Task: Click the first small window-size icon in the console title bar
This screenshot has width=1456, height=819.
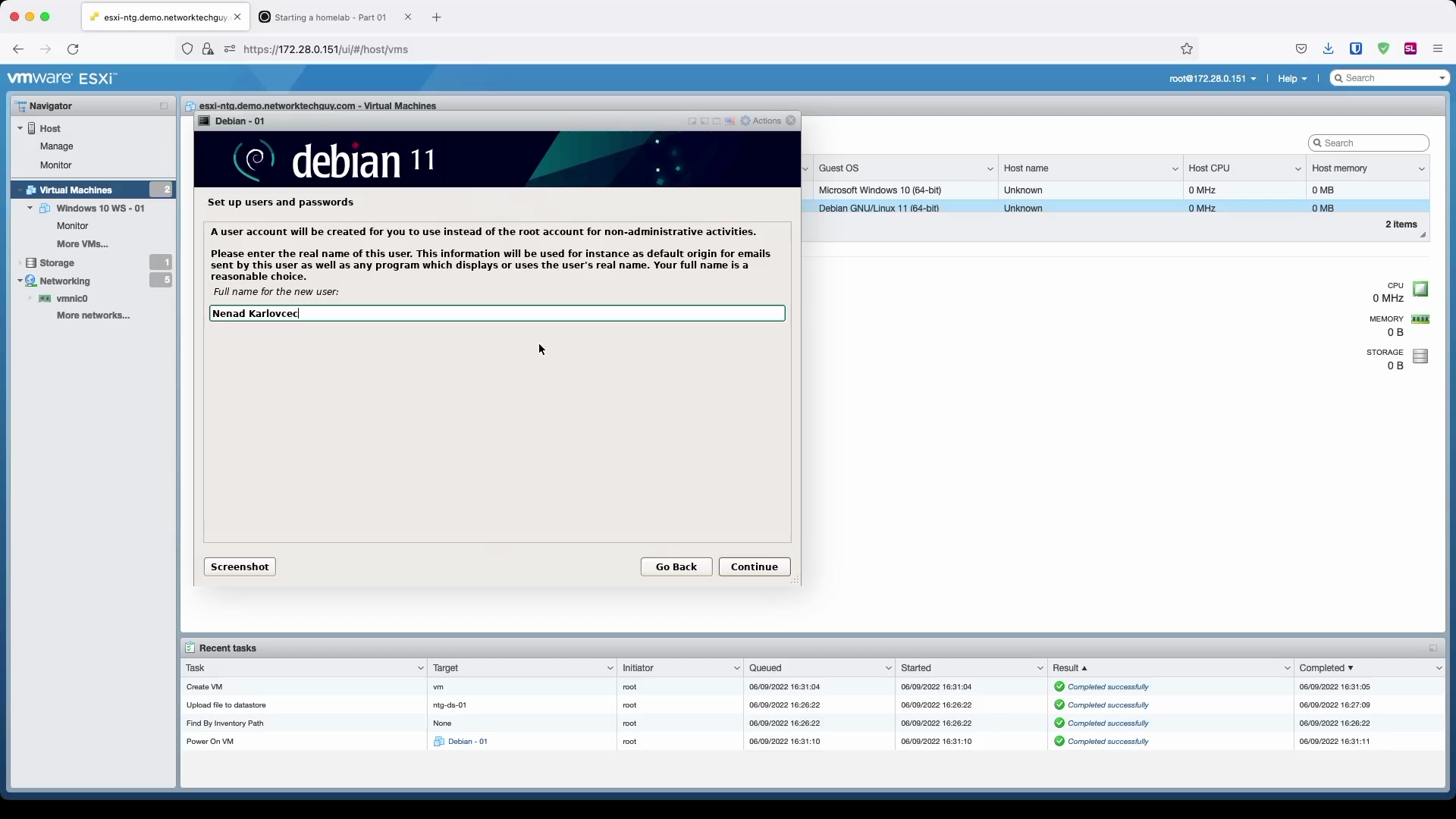Action: pos(692,121)
